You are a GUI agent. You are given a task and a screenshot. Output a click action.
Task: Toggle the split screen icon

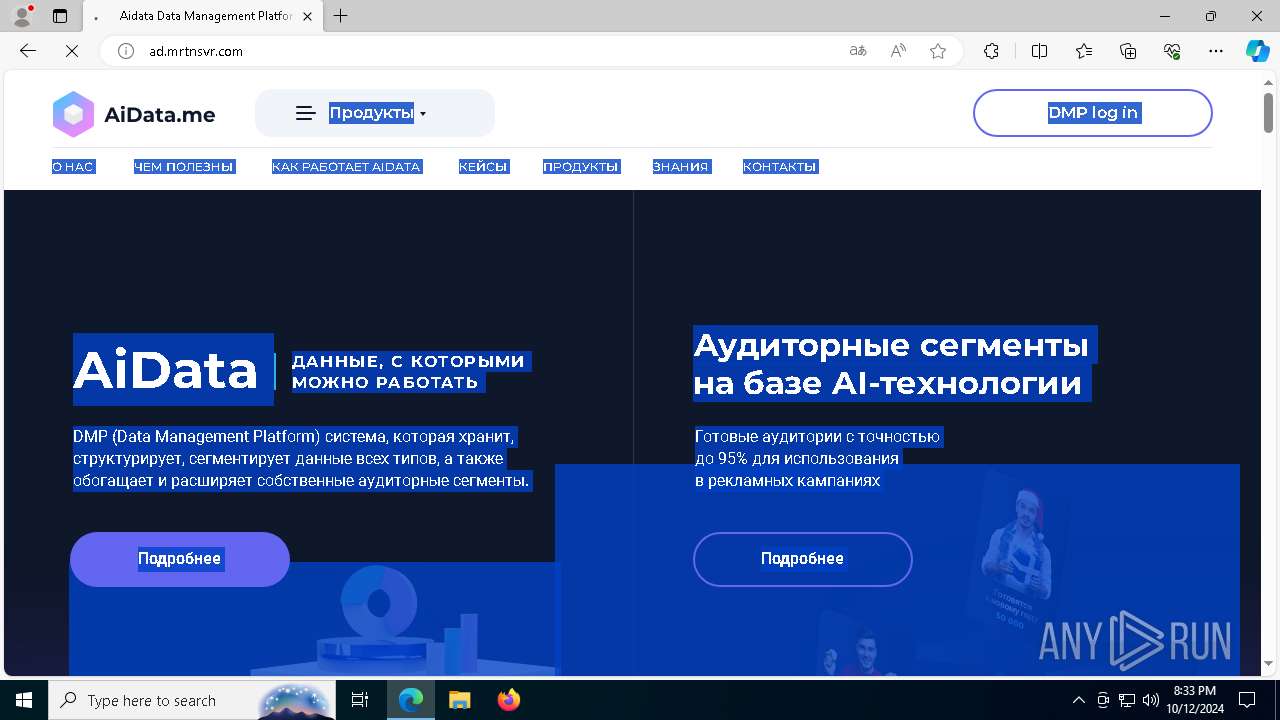click(1039, 51)
